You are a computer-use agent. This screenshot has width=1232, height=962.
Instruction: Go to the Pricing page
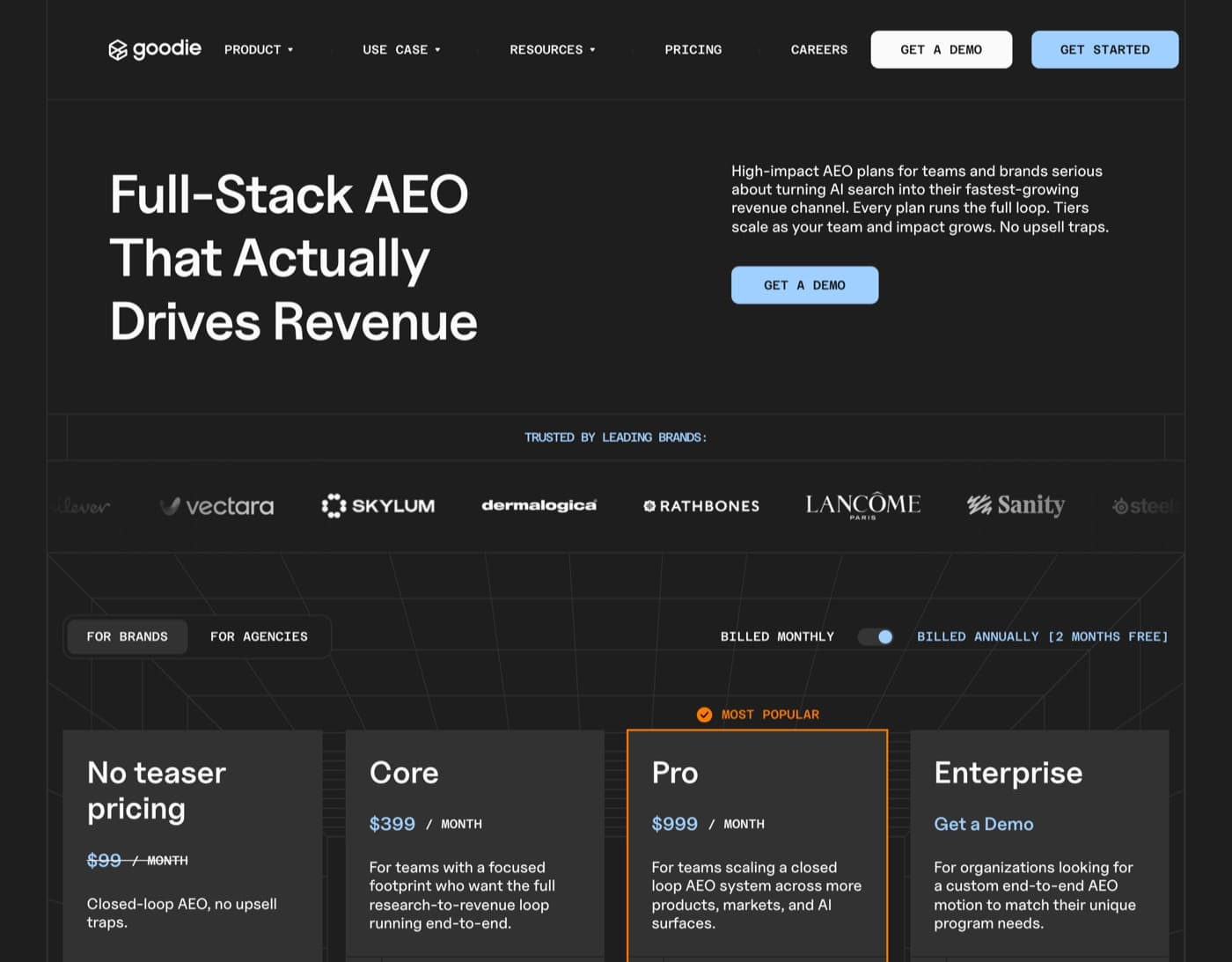click(x=693, y=50)
